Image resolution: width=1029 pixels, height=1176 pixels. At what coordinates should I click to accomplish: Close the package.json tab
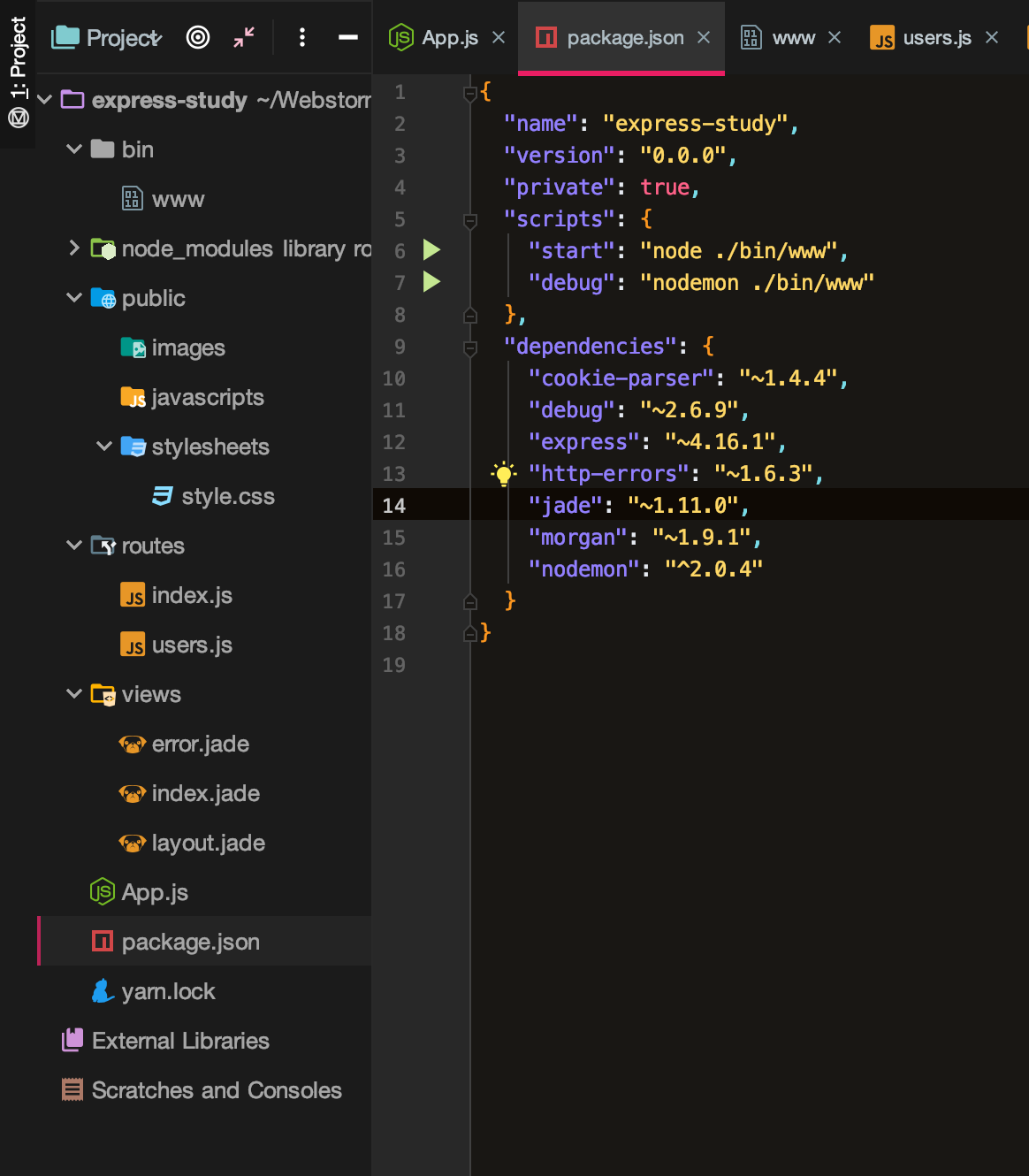tap(704, 37)
